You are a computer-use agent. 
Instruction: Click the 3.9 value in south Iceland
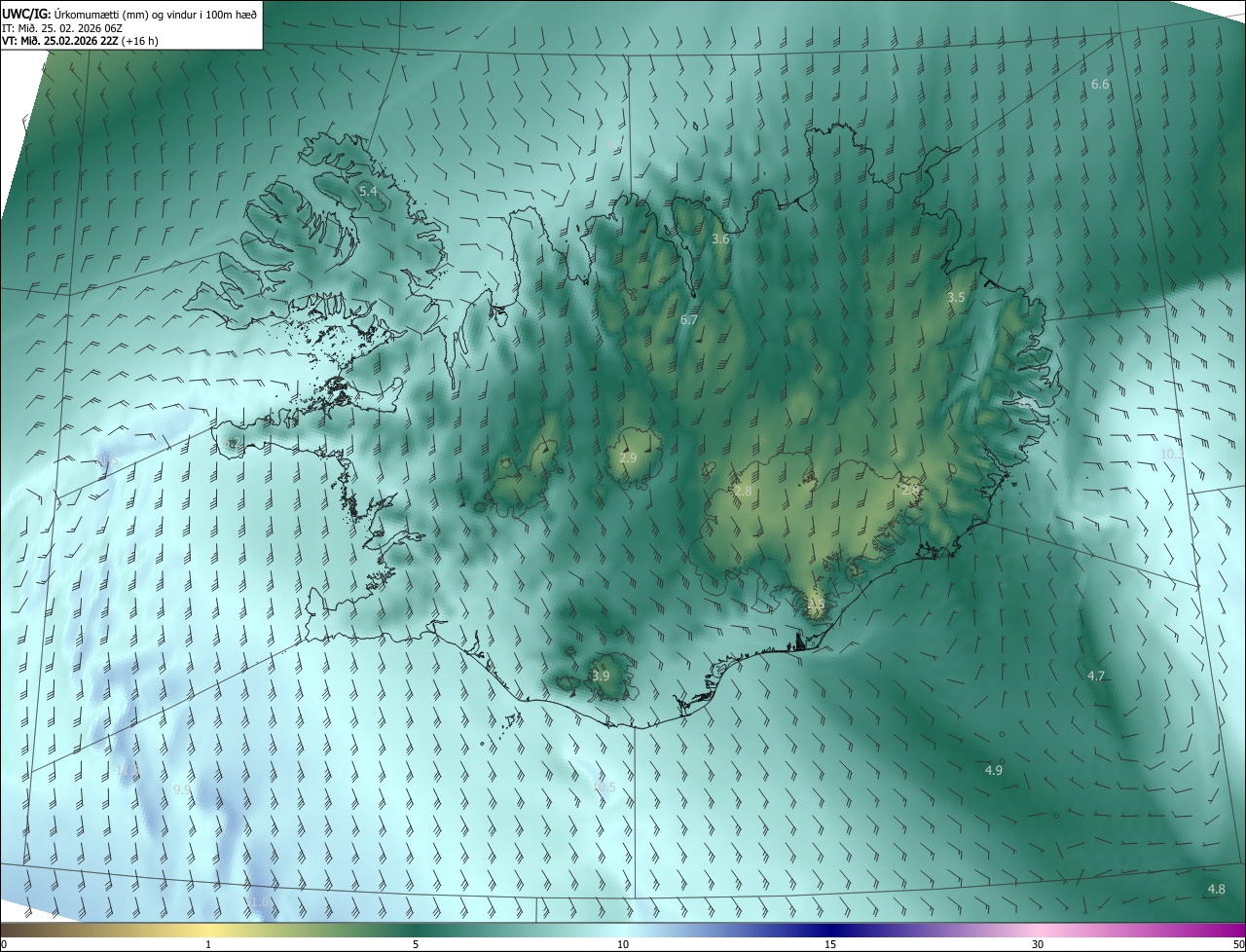601,676
